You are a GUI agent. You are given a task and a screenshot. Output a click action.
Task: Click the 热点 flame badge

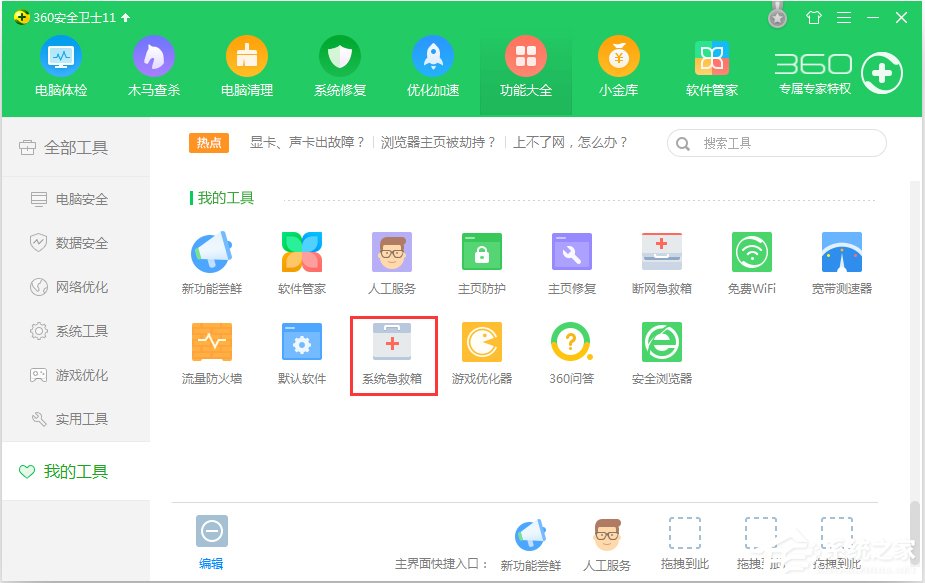(x=208, y=141)
